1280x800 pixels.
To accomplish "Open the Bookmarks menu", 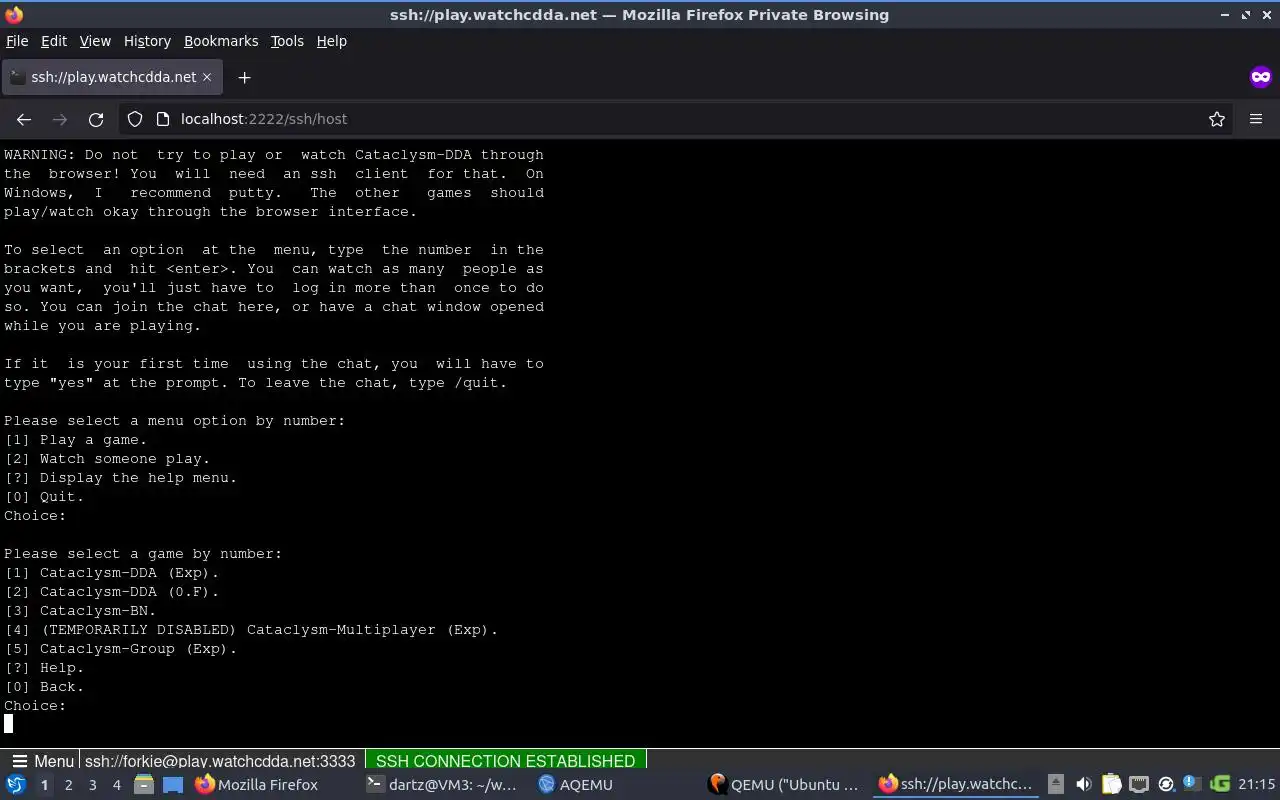I will point(221,41).
